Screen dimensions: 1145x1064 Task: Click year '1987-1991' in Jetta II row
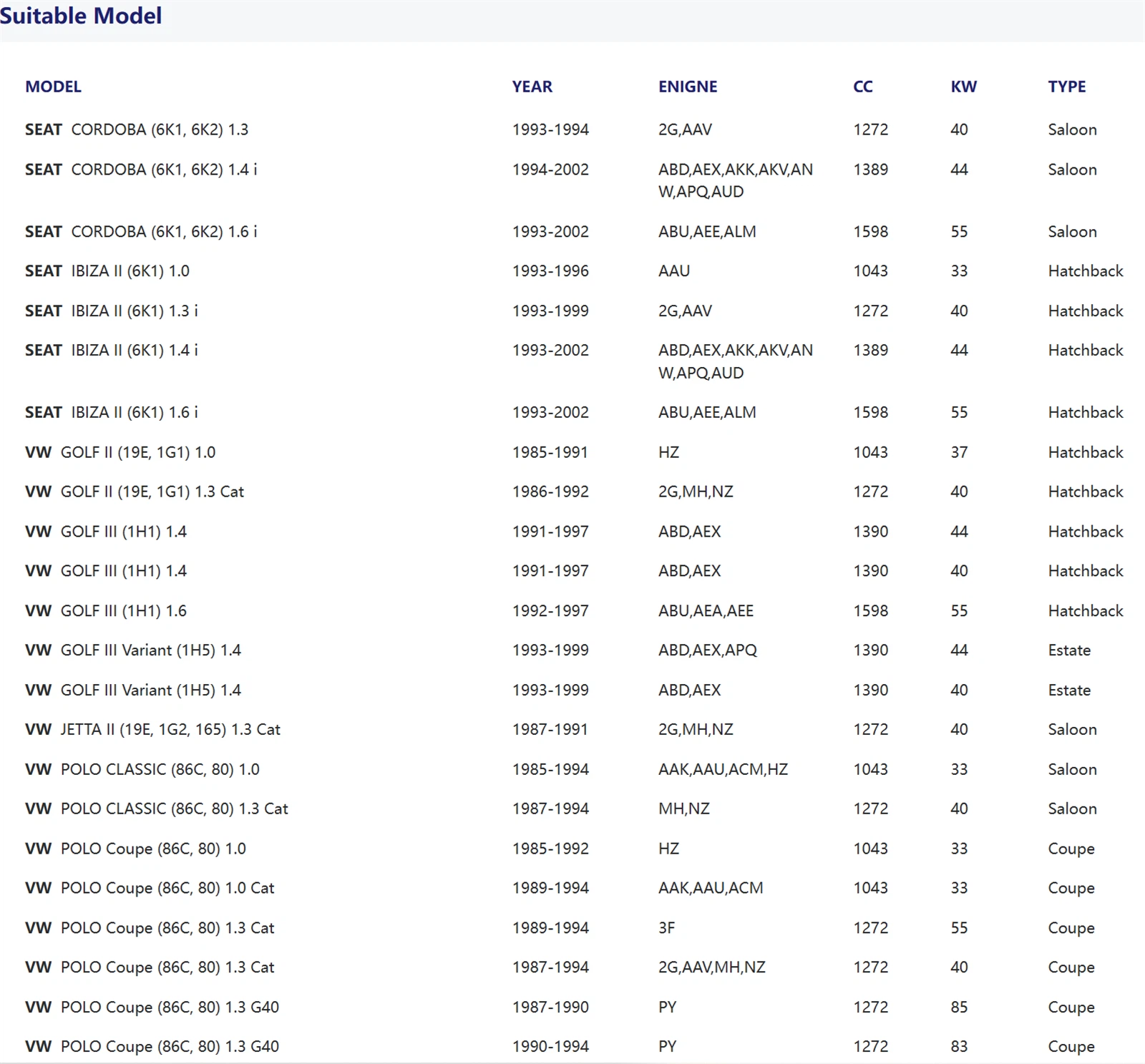click(550, 730)
